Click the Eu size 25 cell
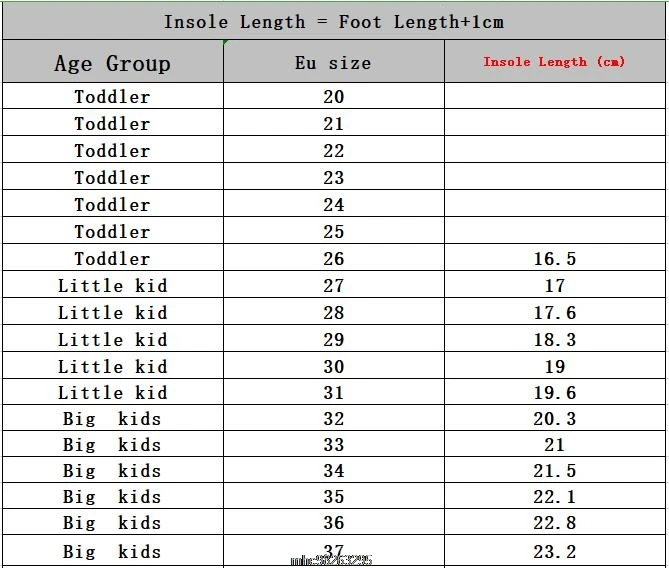This screenshot has height=568, width=669. point(333,232)
